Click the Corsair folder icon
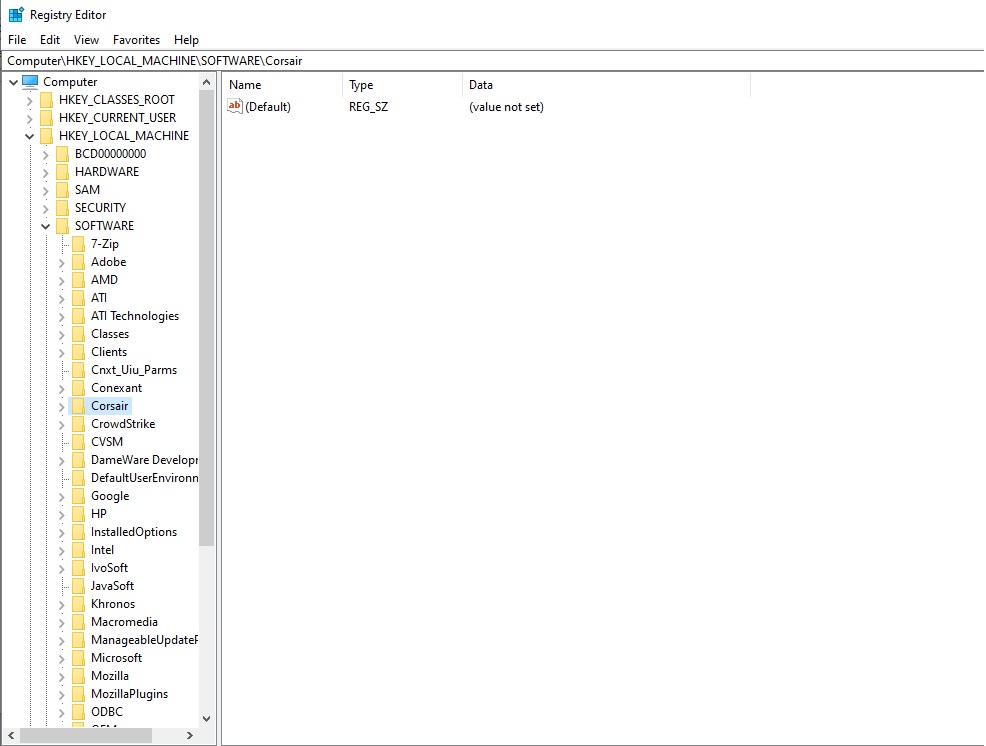Screen dimensions: 986x746 click(78, 405)
